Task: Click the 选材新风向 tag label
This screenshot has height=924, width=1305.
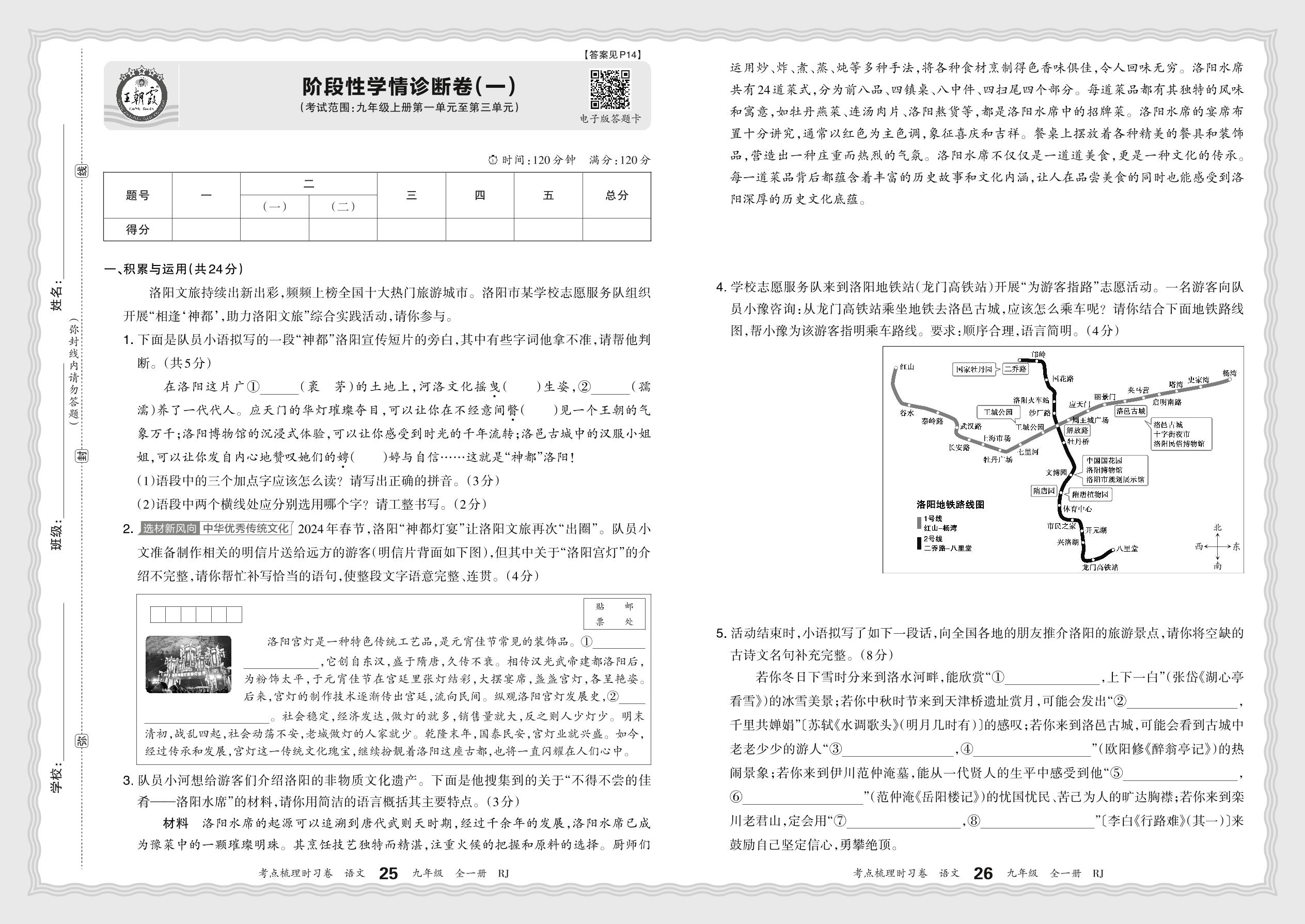Action: tap(169, 528)
